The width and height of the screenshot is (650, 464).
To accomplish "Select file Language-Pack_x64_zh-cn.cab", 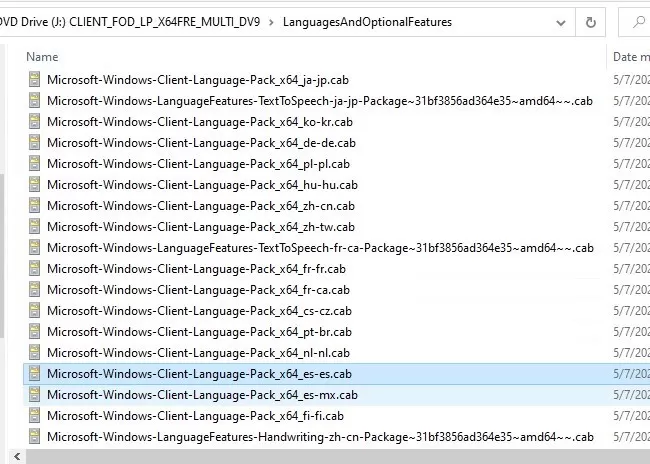I will [201, 206].
